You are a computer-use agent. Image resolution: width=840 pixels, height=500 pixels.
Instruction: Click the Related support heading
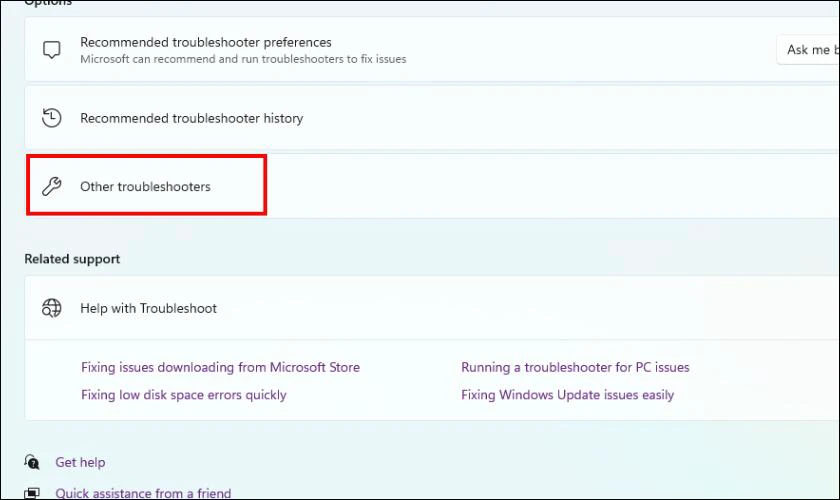[72, 259]
